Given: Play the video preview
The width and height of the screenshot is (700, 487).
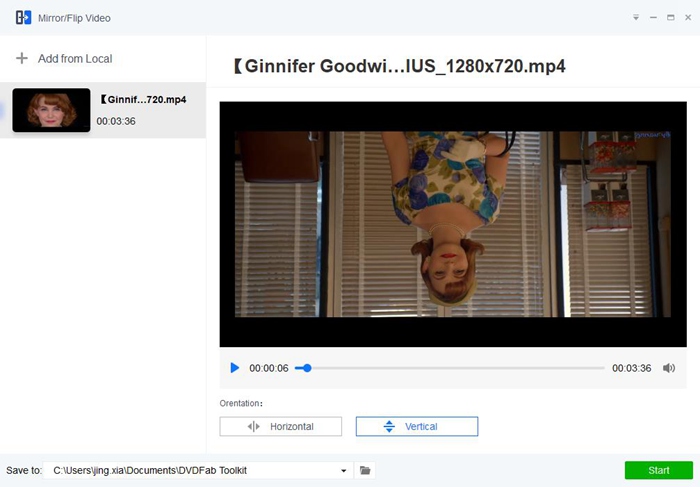Looking at the screenshot, I should [x=234, y=368].
